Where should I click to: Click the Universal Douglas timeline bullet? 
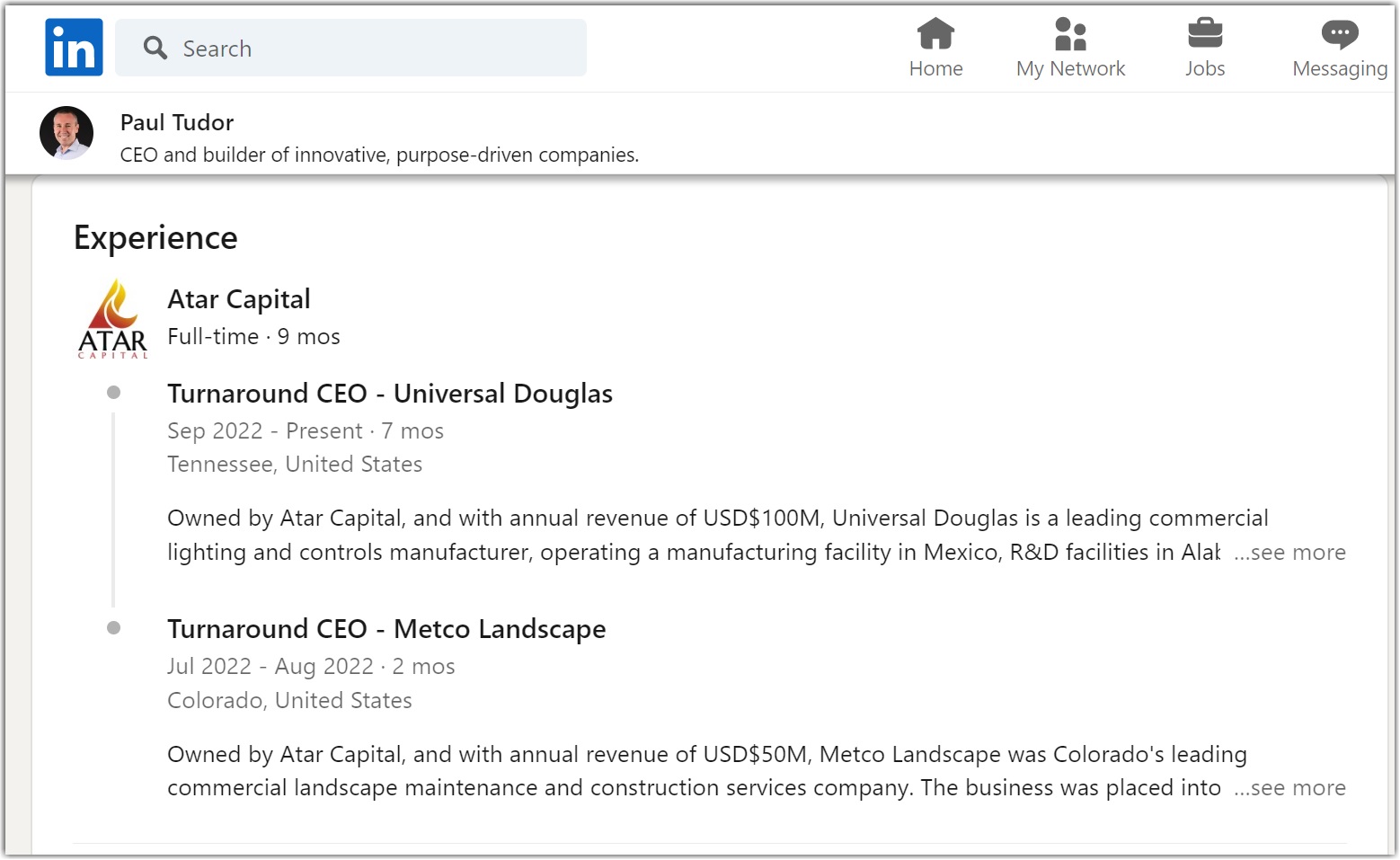click(113, 393)
